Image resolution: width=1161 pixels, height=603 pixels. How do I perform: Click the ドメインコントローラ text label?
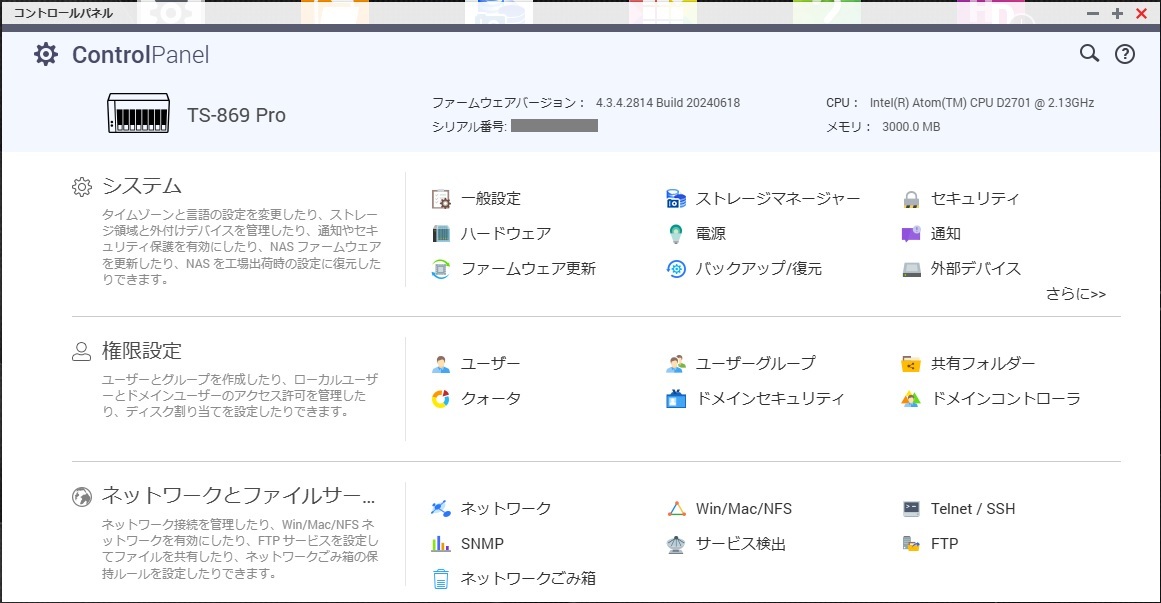1006,399
